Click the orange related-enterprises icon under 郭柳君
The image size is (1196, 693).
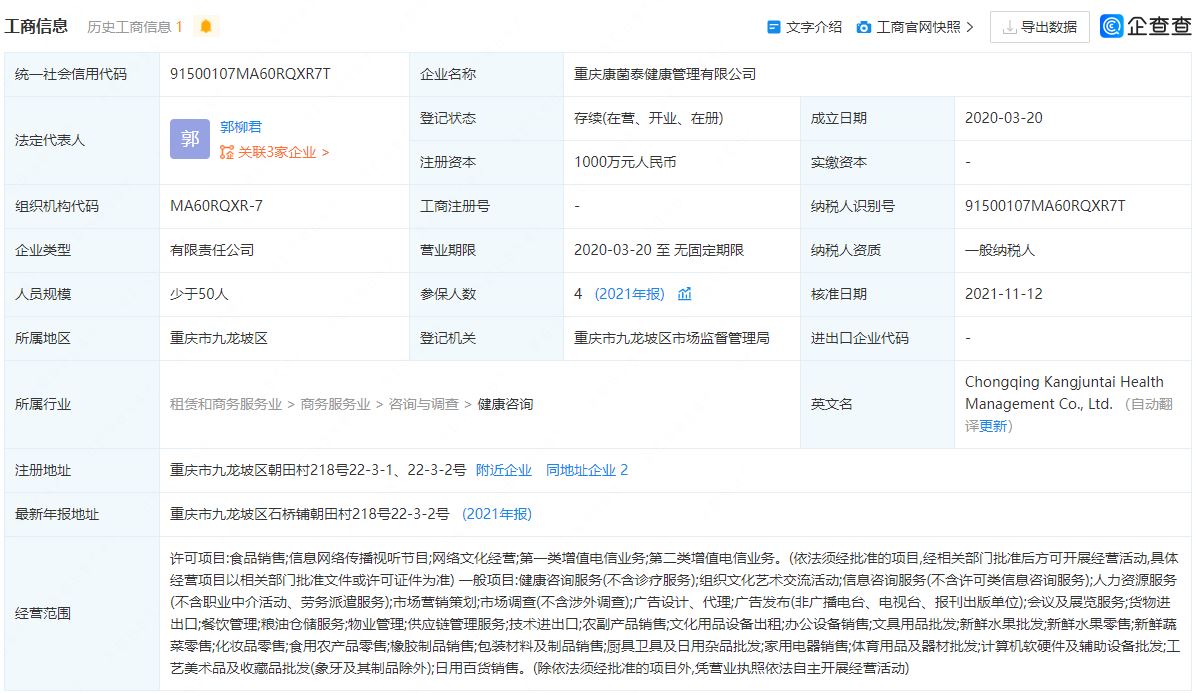pyautogui.click(x=227, y=152)
